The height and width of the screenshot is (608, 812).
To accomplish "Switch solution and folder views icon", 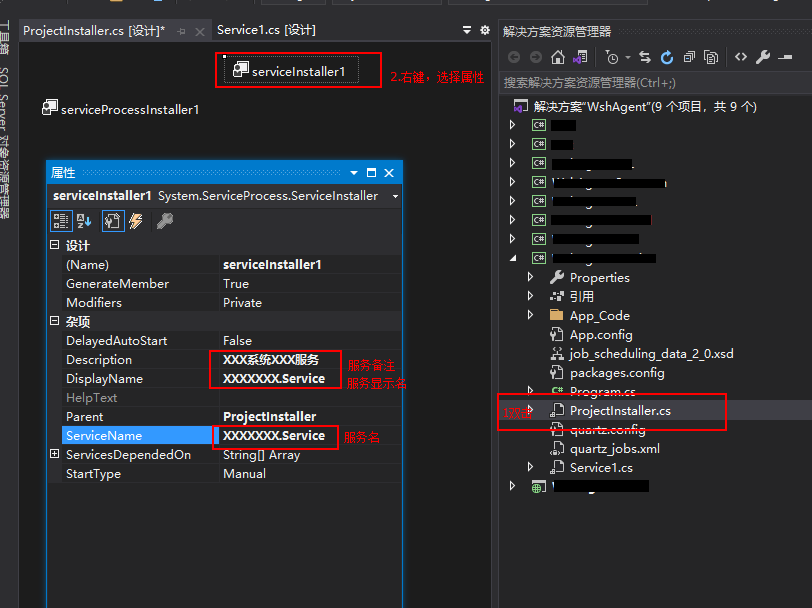I will [580, 57].
